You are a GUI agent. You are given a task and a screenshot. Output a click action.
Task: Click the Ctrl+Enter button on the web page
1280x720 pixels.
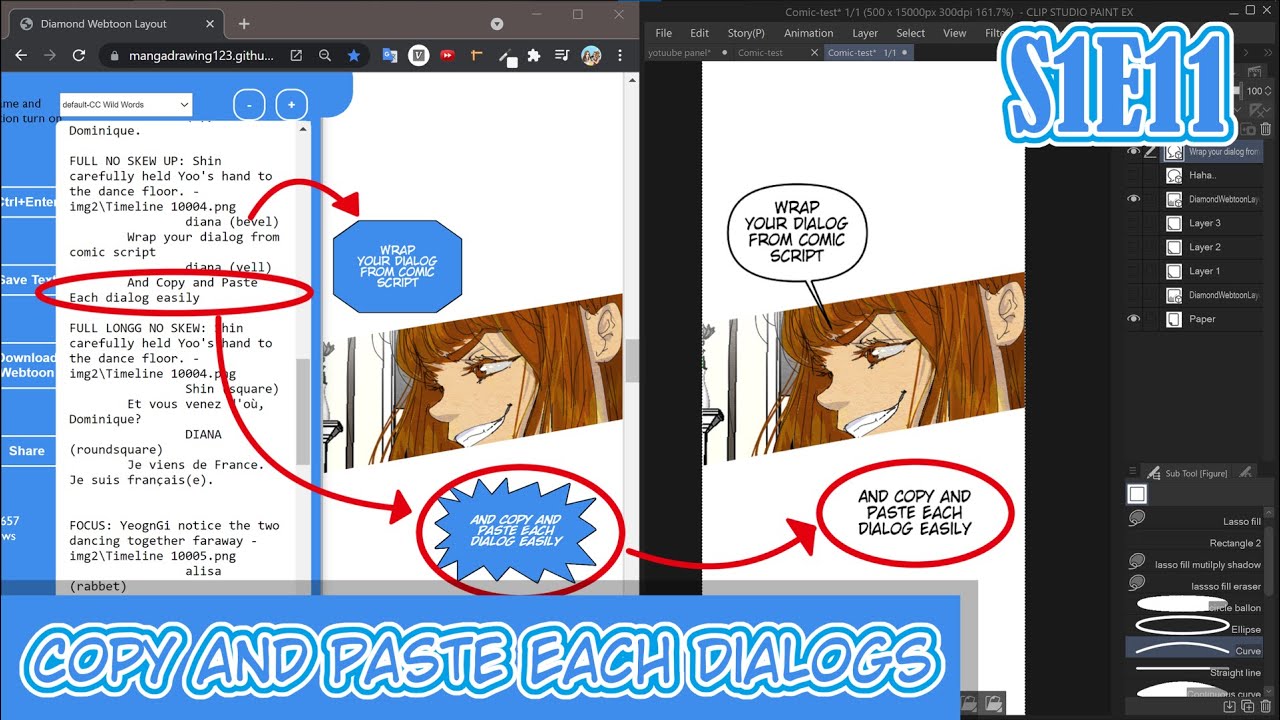(28, 202)
